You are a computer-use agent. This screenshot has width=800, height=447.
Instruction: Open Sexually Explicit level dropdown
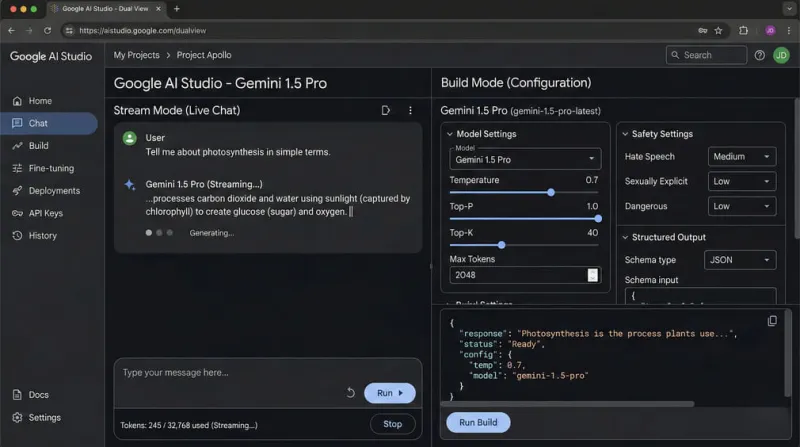coord(742,181)
